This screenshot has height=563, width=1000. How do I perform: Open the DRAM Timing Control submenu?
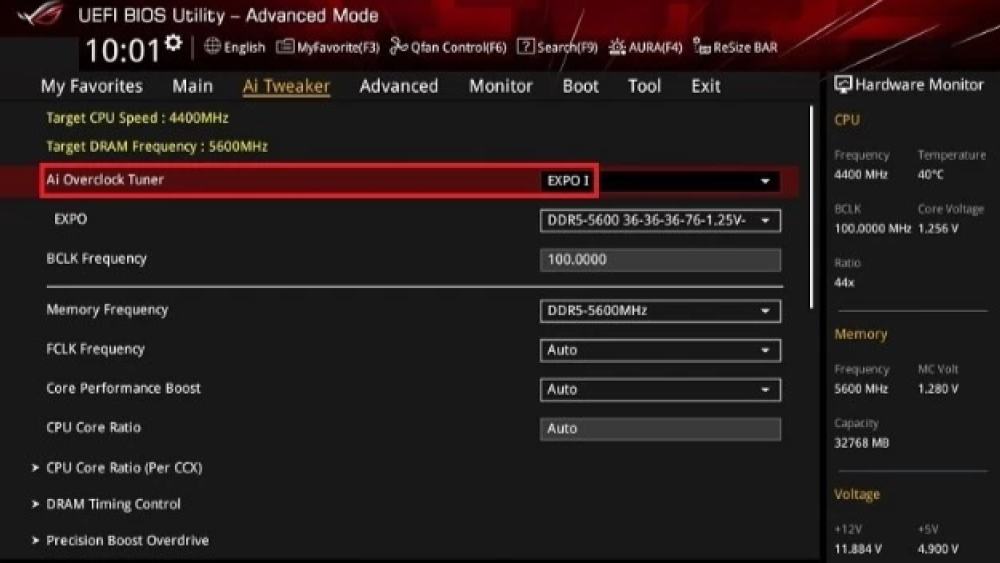113,504
